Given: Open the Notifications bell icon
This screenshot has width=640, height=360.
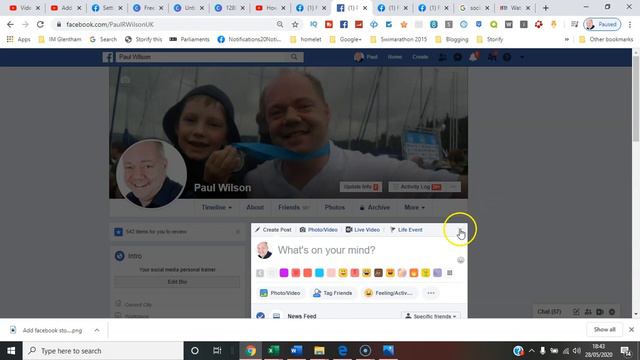Looking at the screenshot, I should 473,57.
